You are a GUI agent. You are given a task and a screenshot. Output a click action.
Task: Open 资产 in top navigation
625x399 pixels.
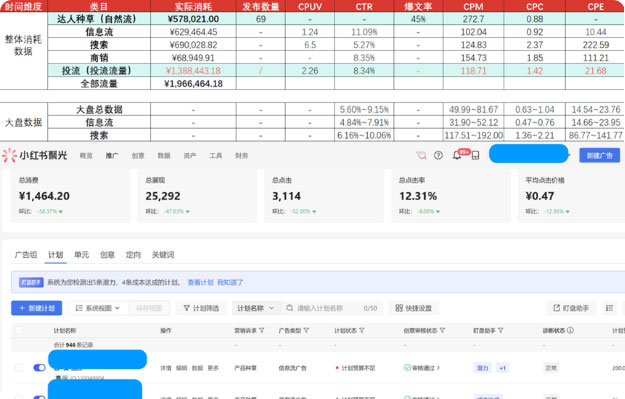(x=190, y=155)
